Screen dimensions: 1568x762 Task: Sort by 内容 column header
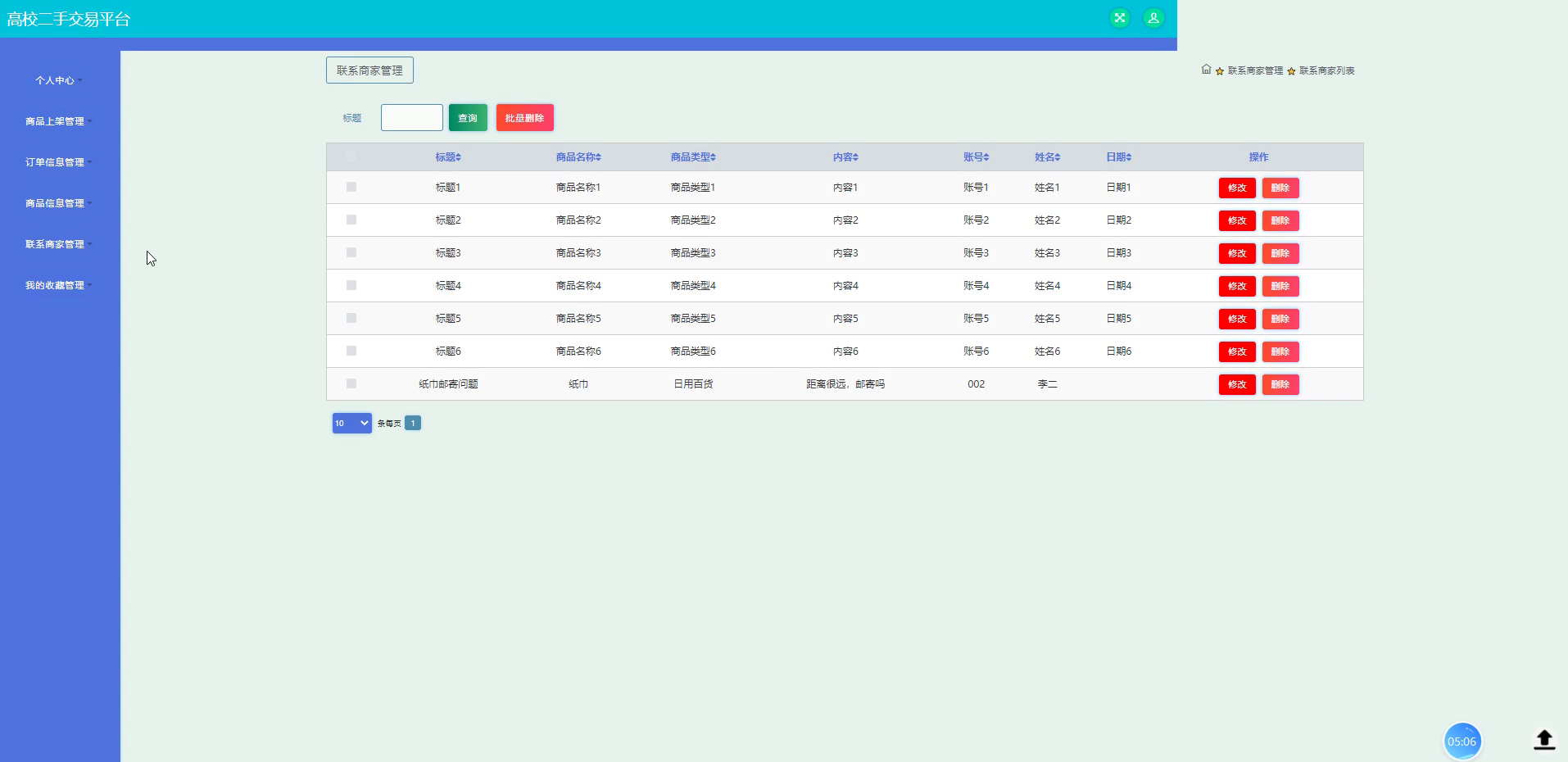click(x=845, y=157)
